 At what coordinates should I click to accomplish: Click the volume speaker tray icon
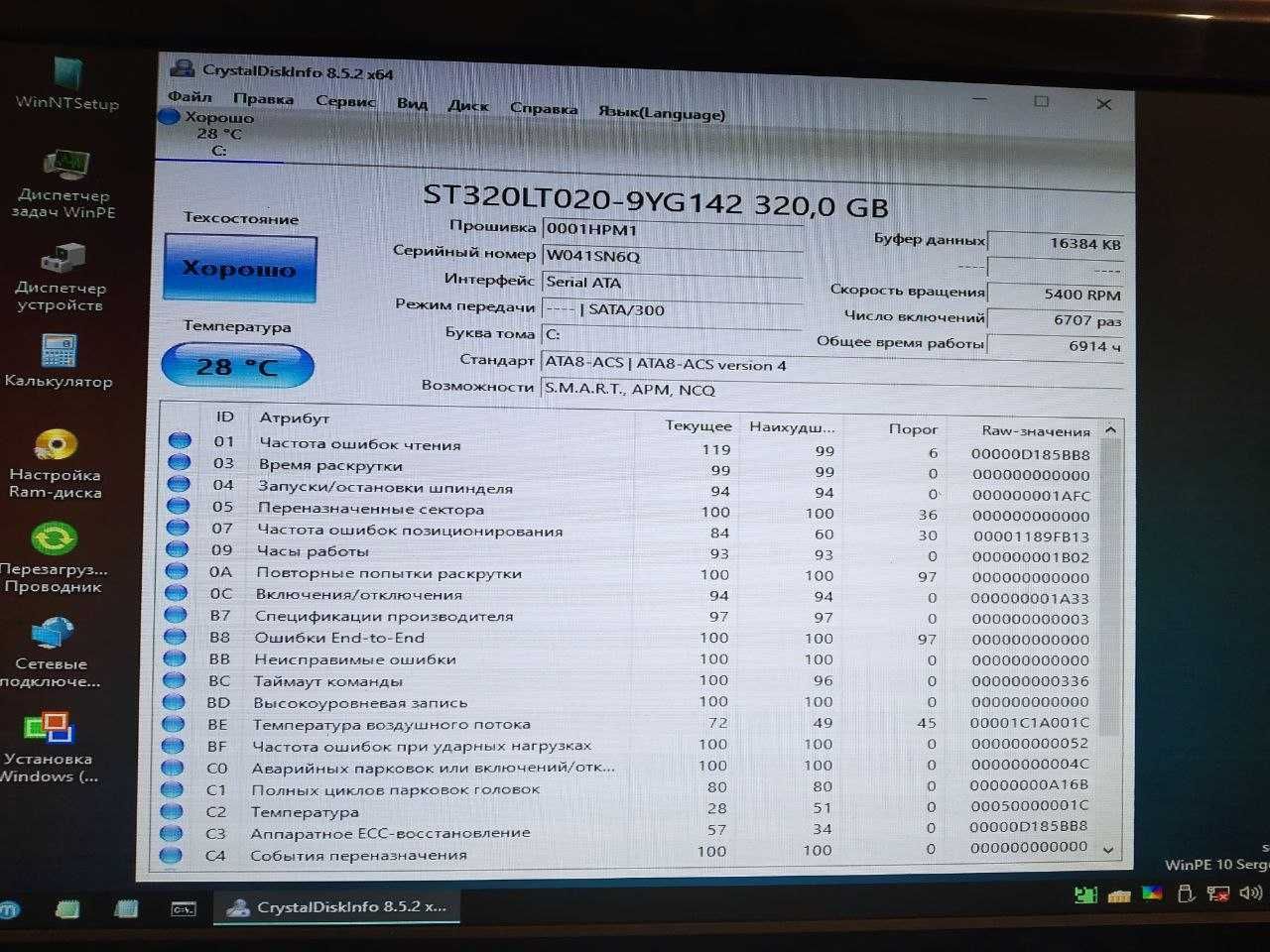[1250, 893]
